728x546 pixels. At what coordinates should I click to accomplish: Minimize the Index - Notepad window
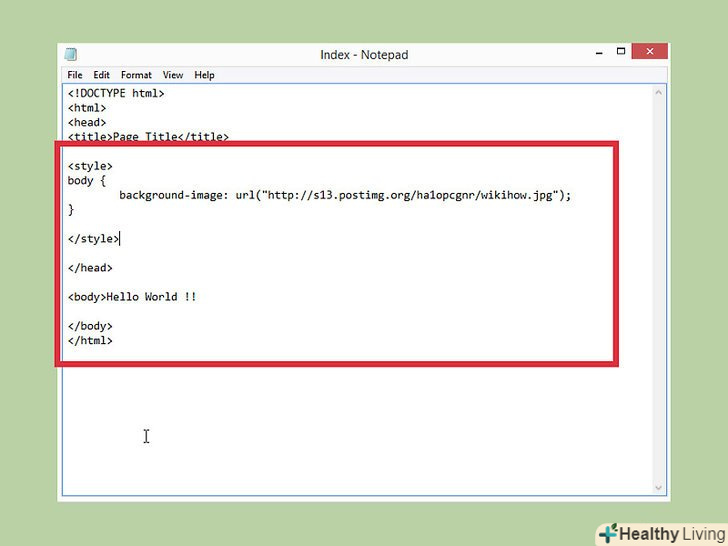(x=599, y=52)
